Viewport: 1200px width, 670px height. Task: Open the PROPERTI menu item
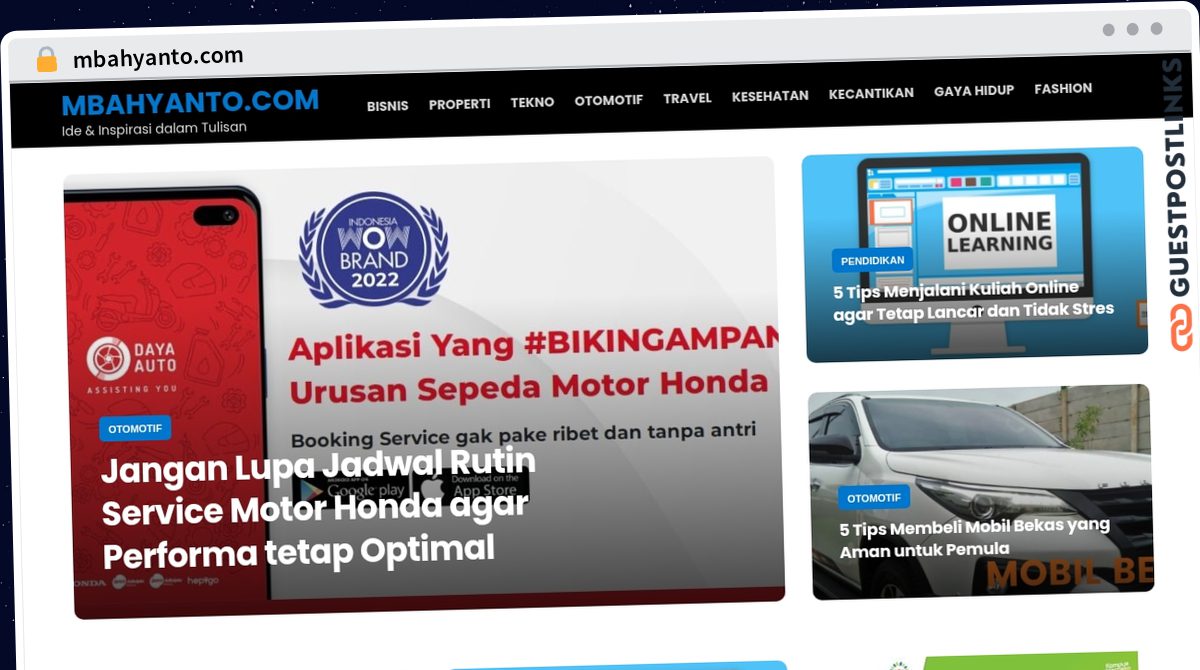click(459, 103)
